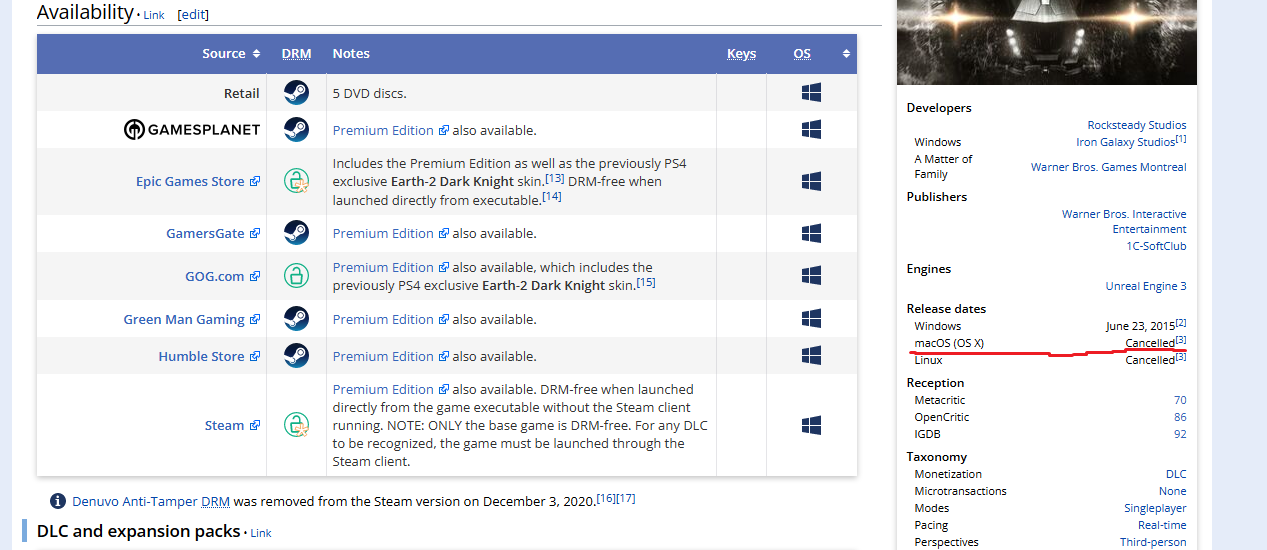The width and height of the screenshot is (1267, 550).
Task: Click Windows OS icon in GOG.com row
Action: (x=811, y=276)
